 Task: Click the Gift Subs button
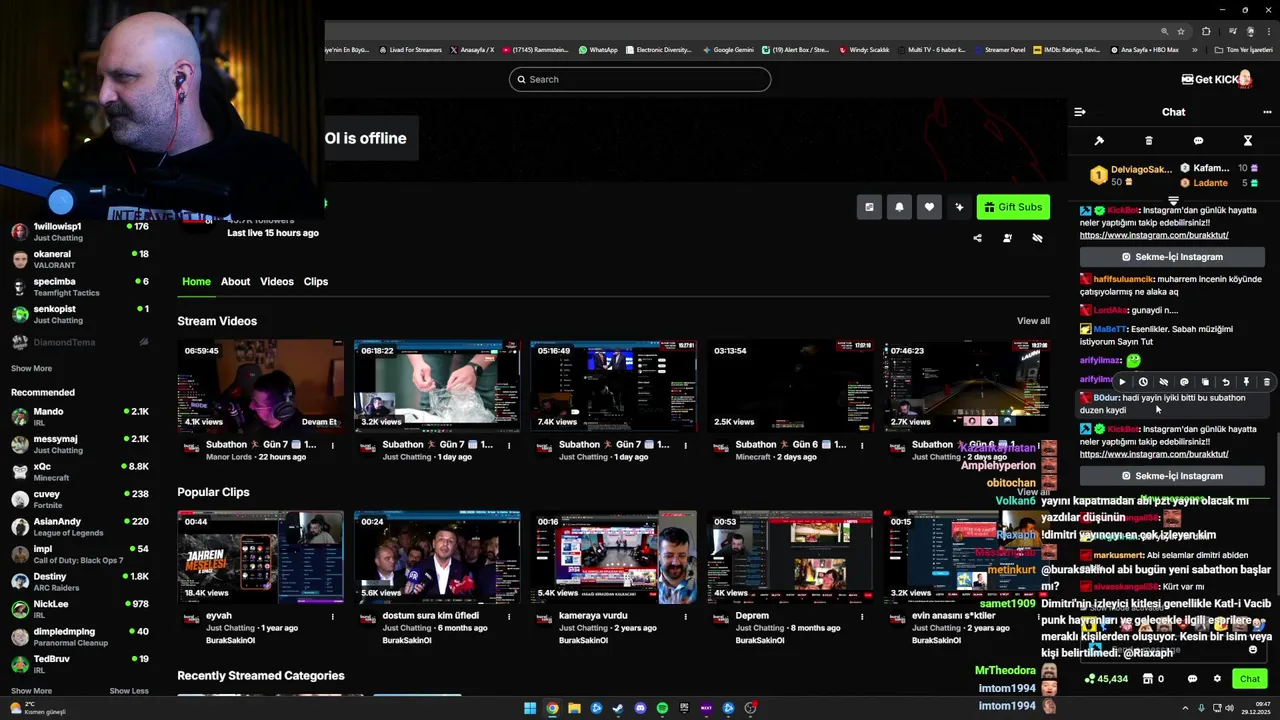1013,207
